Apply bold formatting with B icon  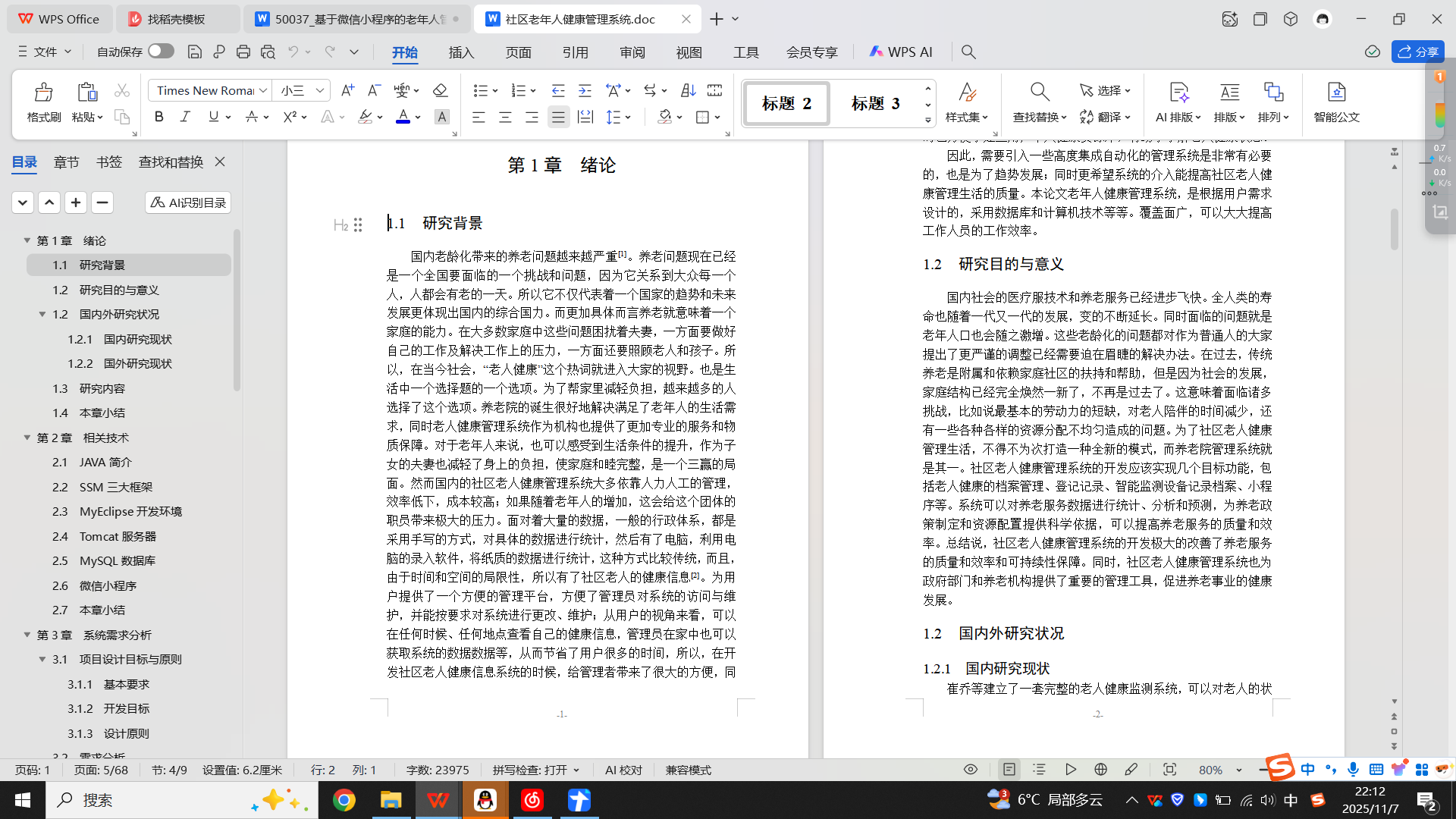(x=158, y=117)
